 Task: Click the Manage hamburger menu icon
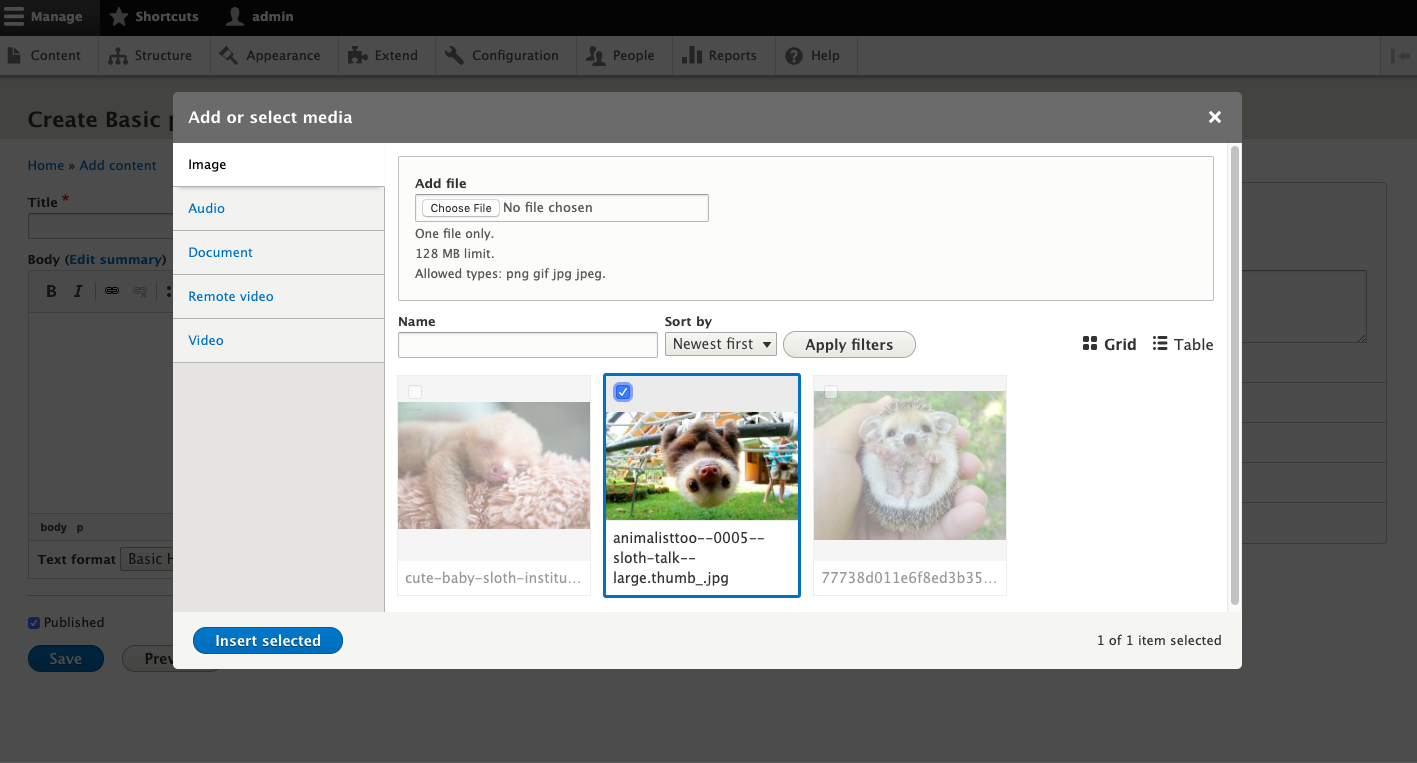(14, 17)
